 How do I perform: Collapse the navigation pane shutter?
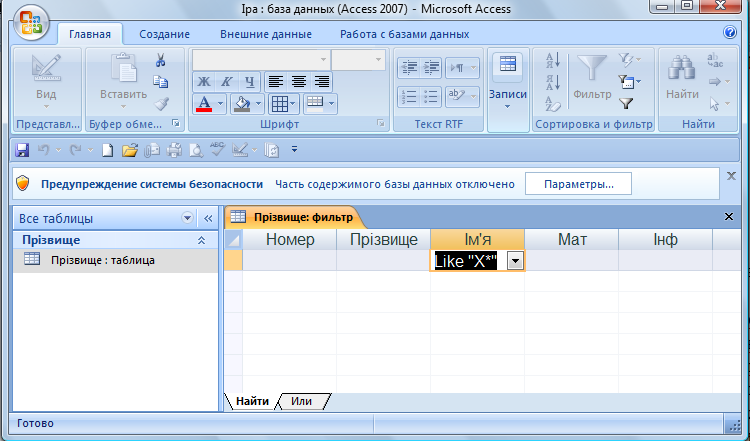[208, 219]
